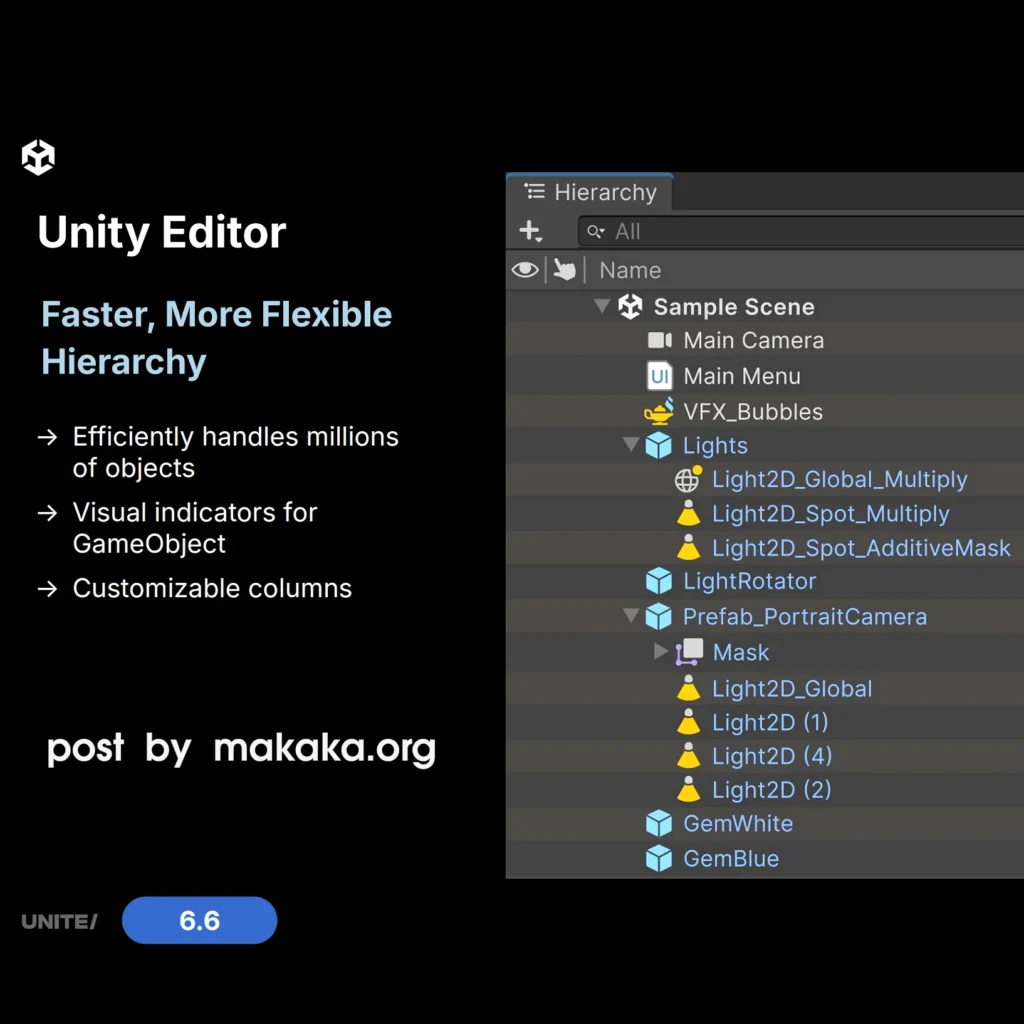The image size is (1024, 1024).
Task: Click the Light2D_Global_Multiply globe icon
Action: (x=688, y=479)
